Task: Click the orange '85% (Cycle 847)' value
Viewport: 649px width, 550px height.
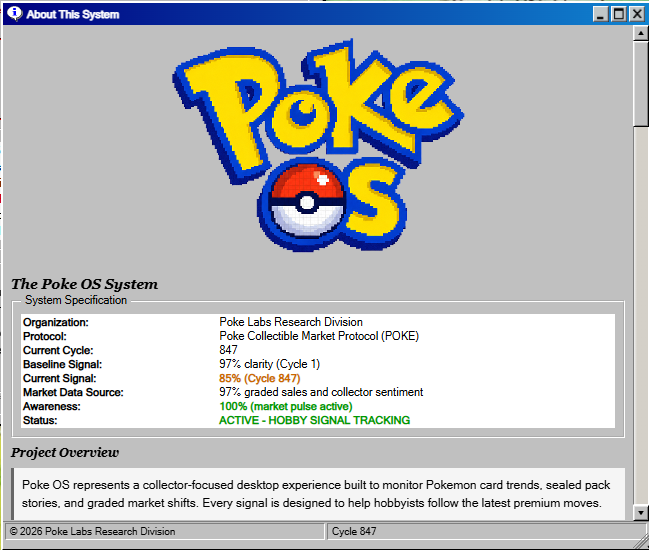Action: click(x=260, y=378)
